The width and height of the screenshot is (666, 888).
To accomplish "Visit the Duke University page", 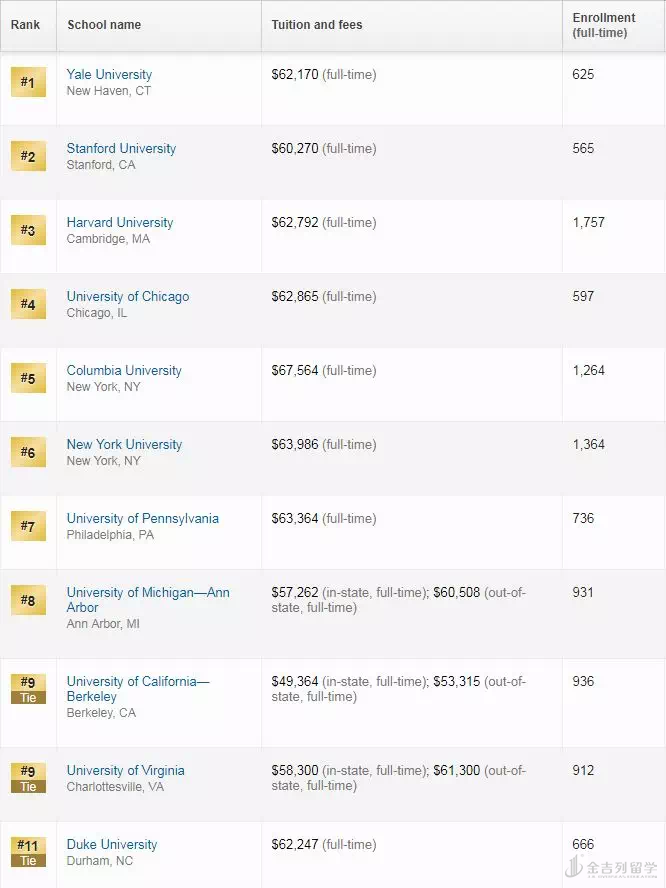I will coord(112,845).
